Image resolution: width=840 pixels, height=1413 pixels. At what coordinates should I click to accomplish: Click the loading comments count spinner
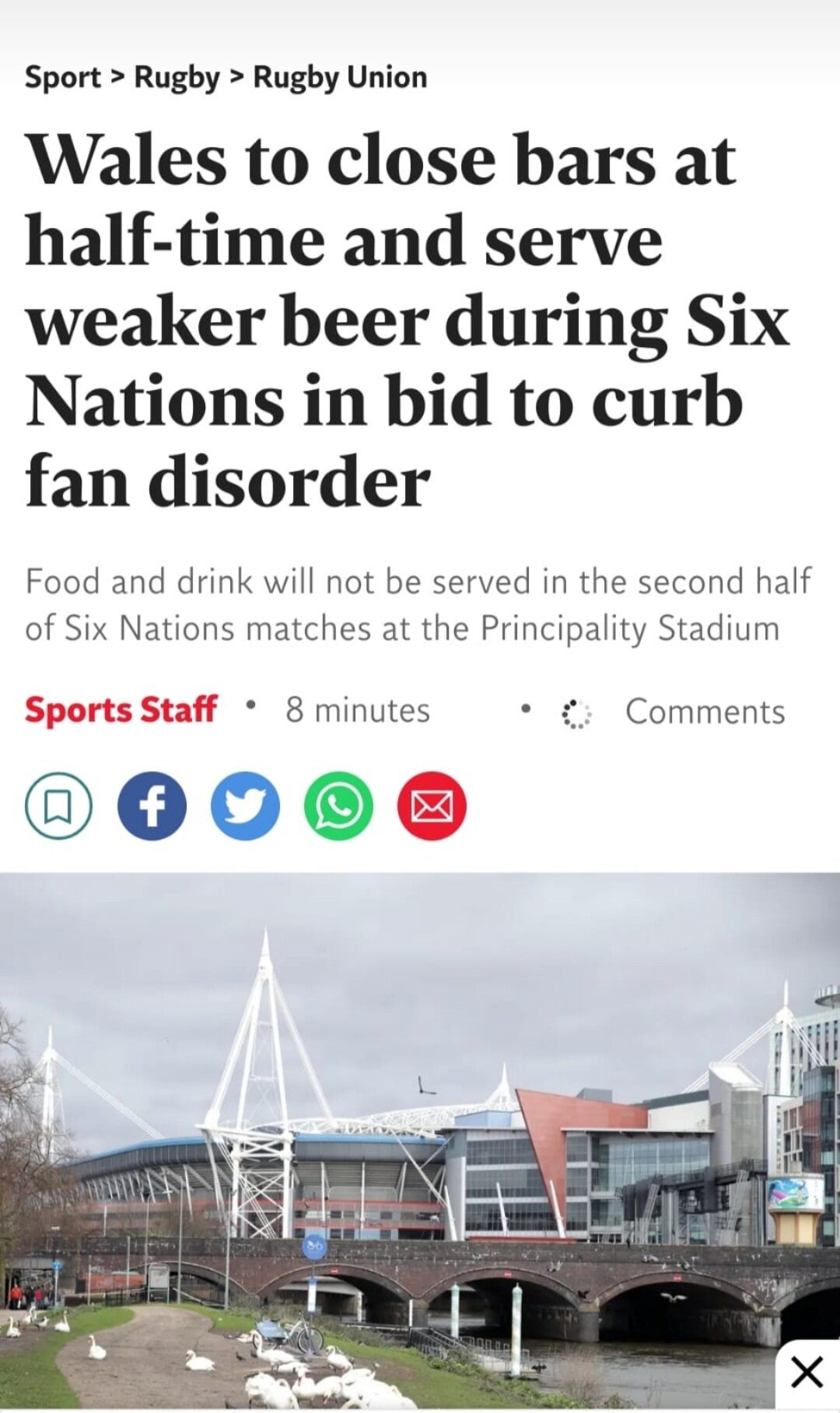click(576, 714)
